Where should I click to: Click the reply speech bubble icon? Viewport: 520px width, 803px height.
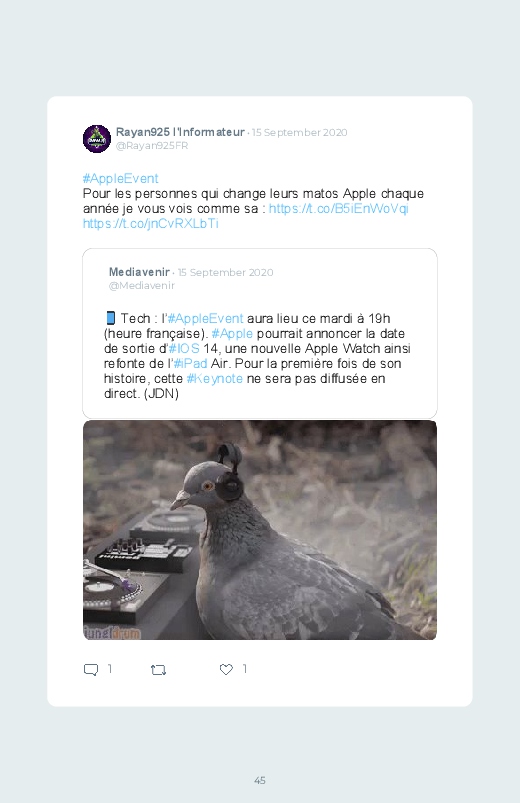(x=91, y=669)
